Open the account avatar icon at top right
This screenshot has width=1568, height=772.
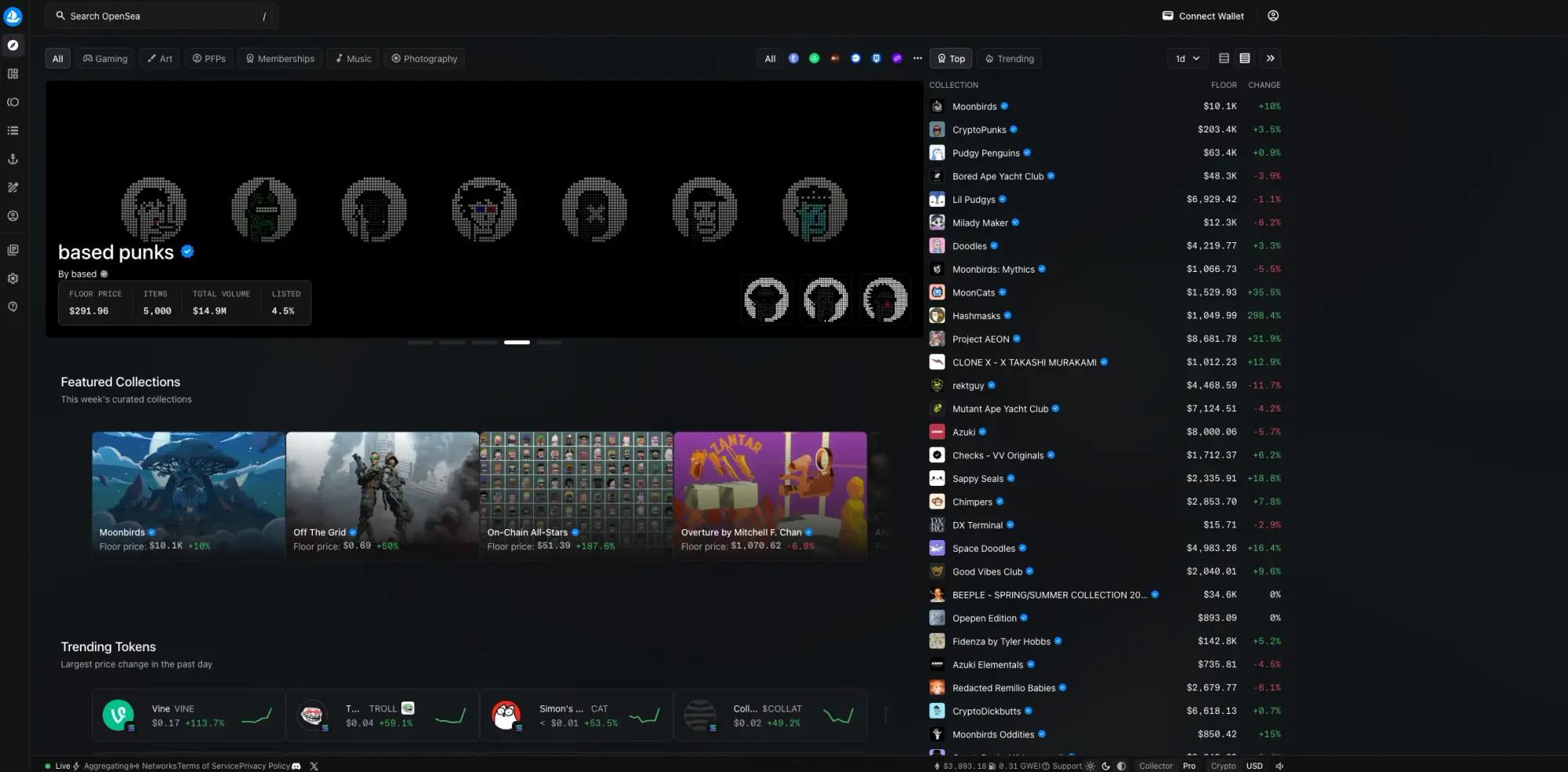click(1273, 16)
